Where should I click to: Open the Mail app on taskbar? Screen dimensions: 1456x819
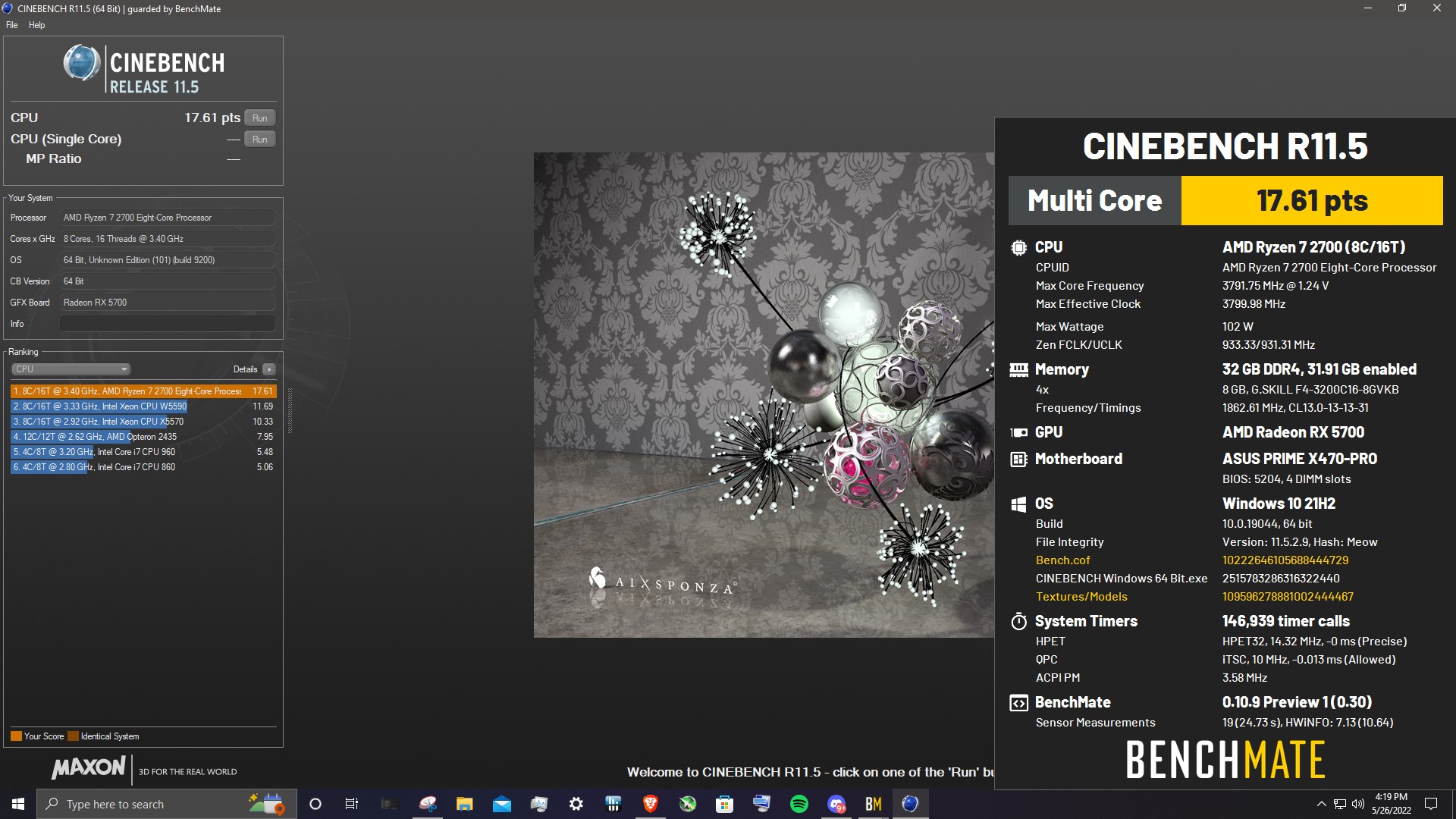coord(501,804)
